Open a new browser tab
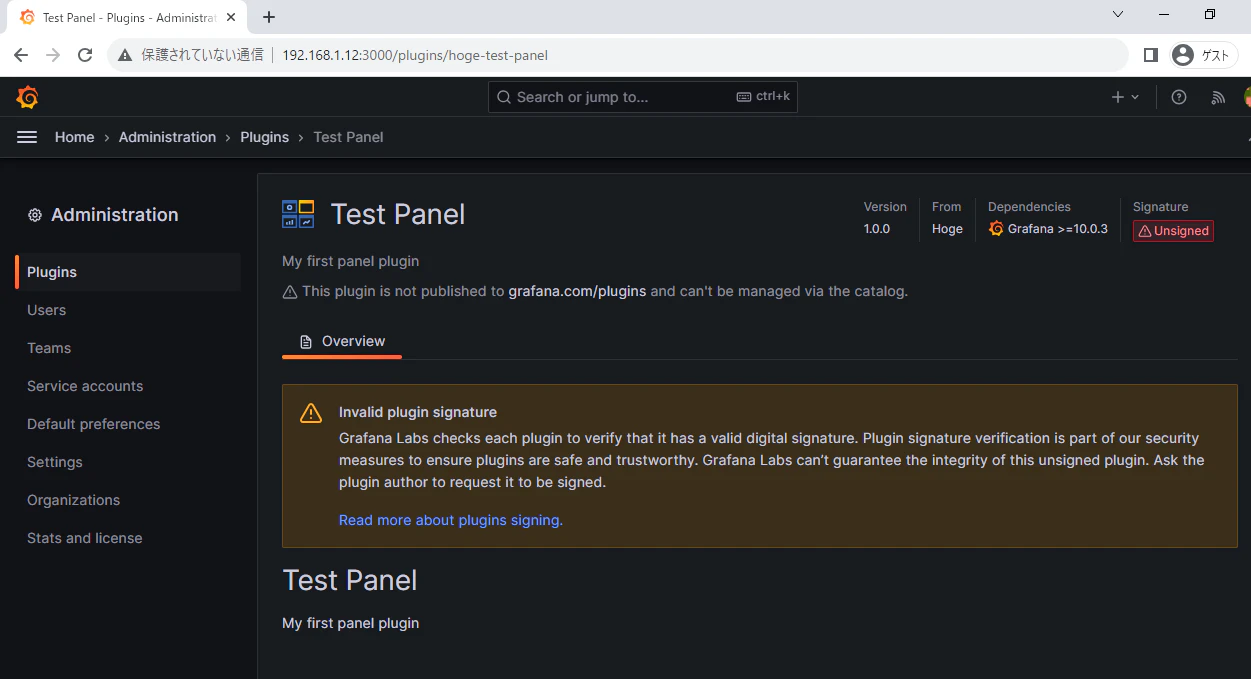The width and height of the screenshot is (1251, 679). coord(269,17)
